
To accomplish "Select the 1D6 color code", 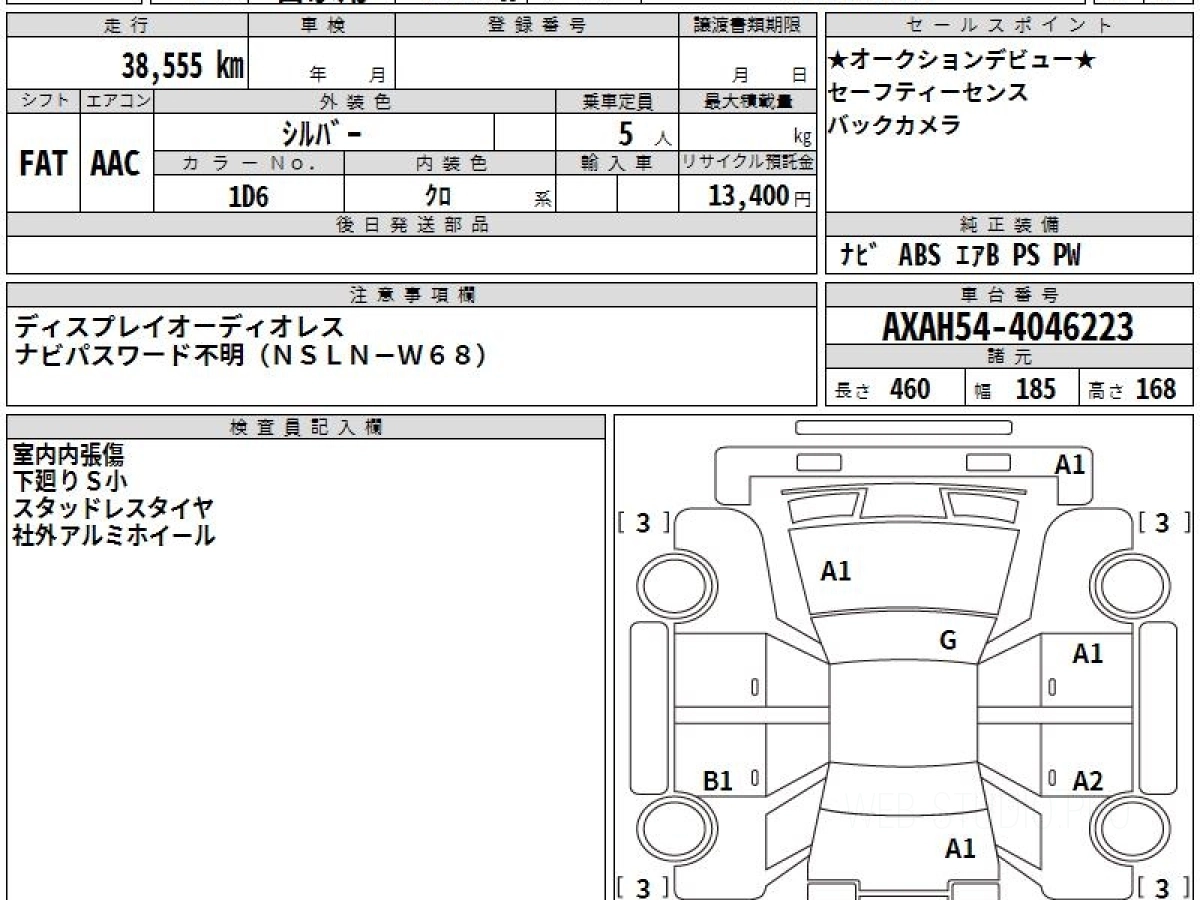I will pos(249,197).
